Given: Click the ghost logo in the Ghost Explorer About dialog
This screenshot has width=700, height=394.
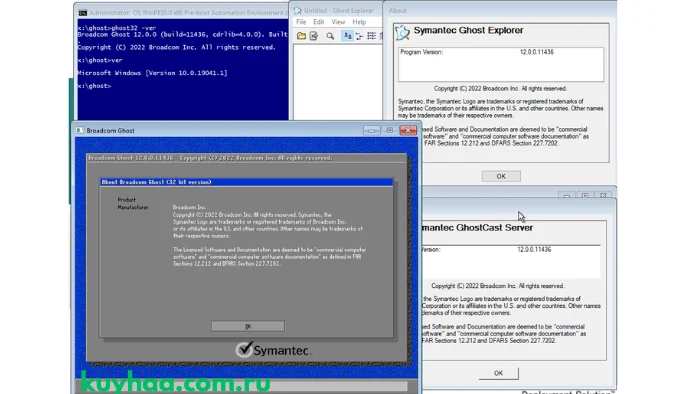Looking at the screenshot, I should tap(402, 32).
